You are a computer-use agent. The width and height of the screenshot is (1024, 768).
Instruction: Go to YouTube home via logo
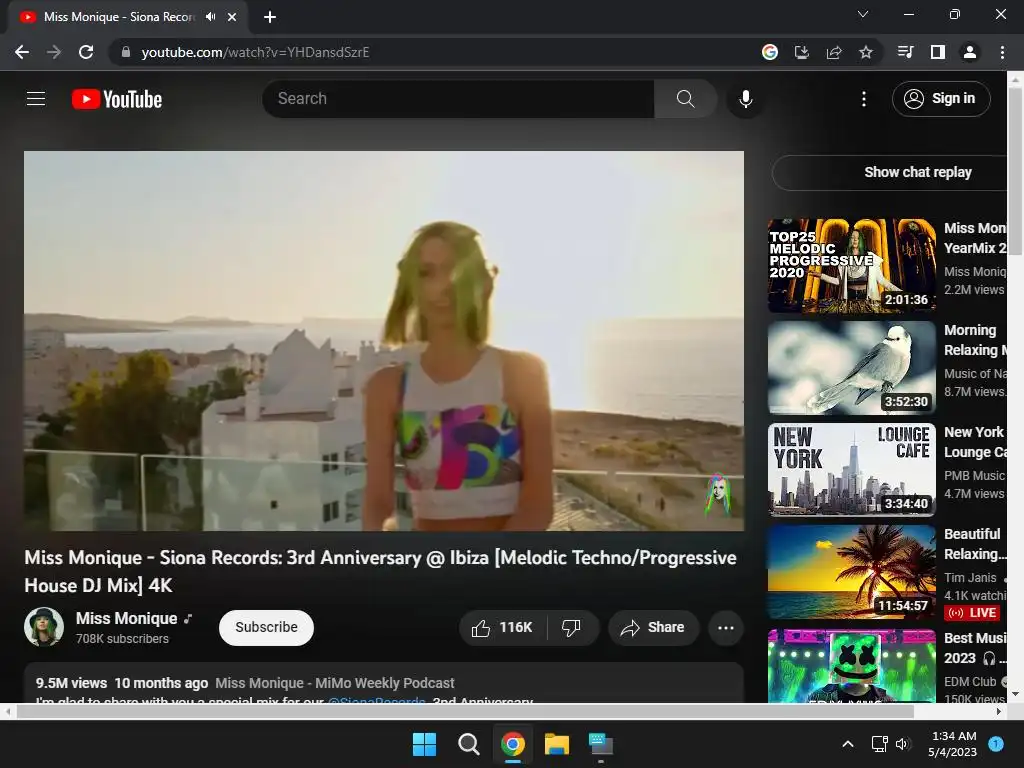tap(117, 99)
